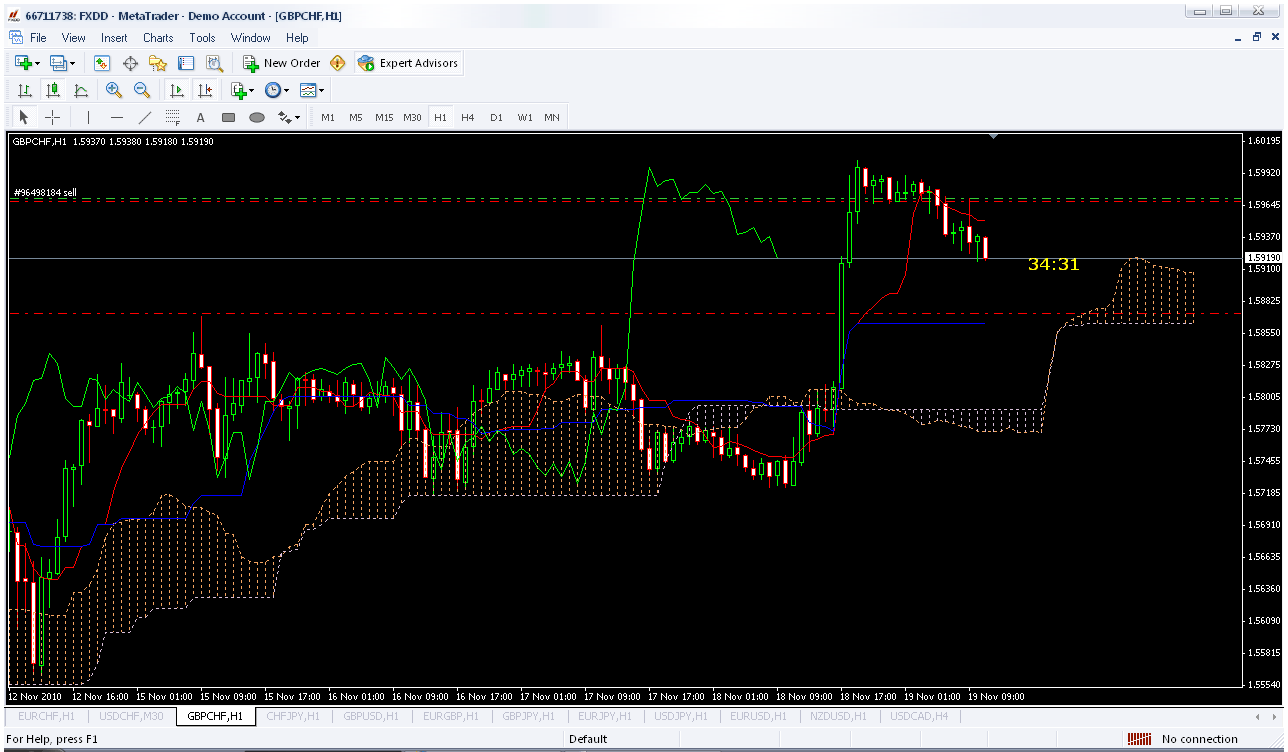Open the Insert menu
The width and height of the screenshot is (1288, 752).
coord(114,38)
